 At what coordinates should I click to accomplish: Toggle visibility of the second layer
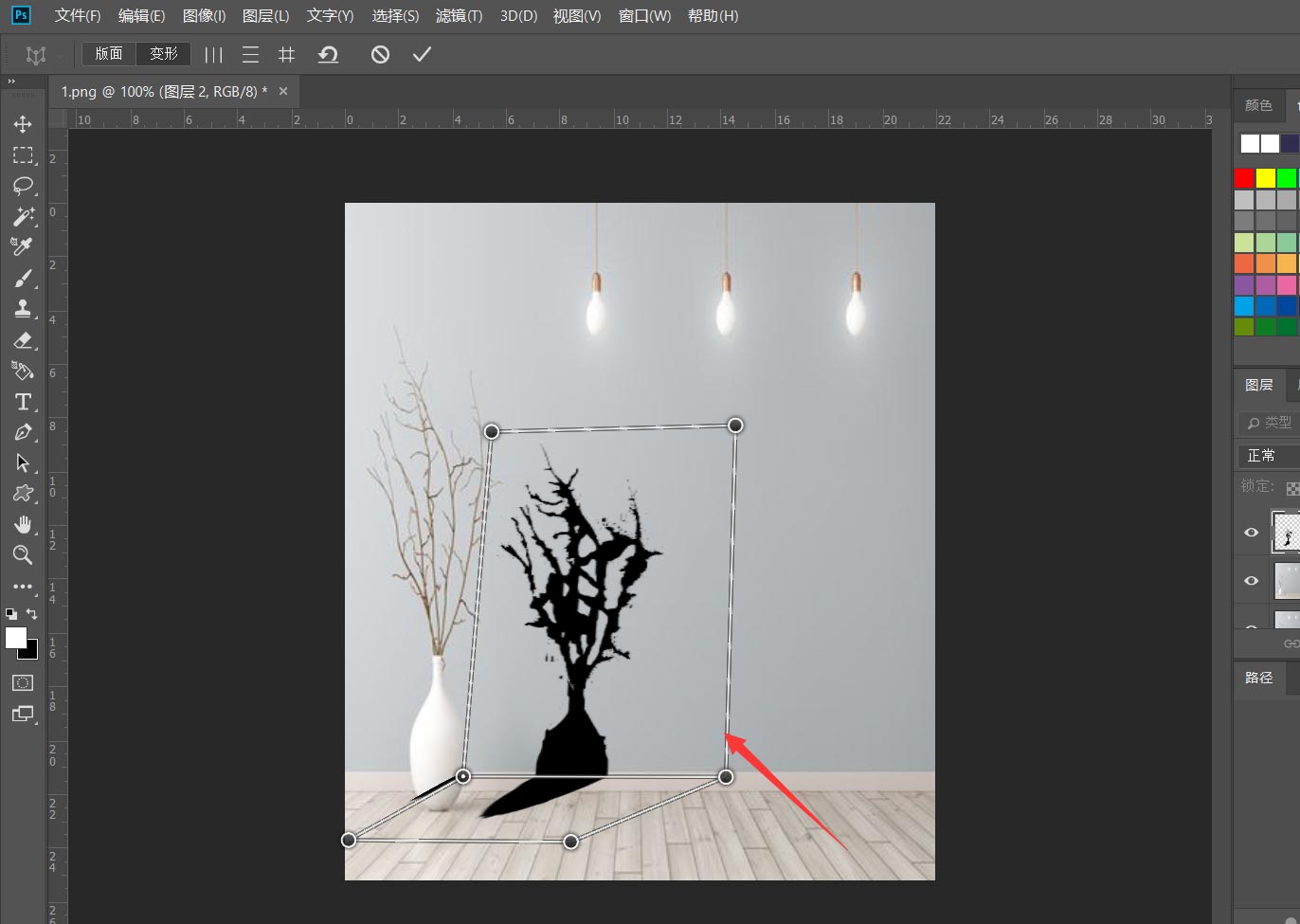(1251, 581)
